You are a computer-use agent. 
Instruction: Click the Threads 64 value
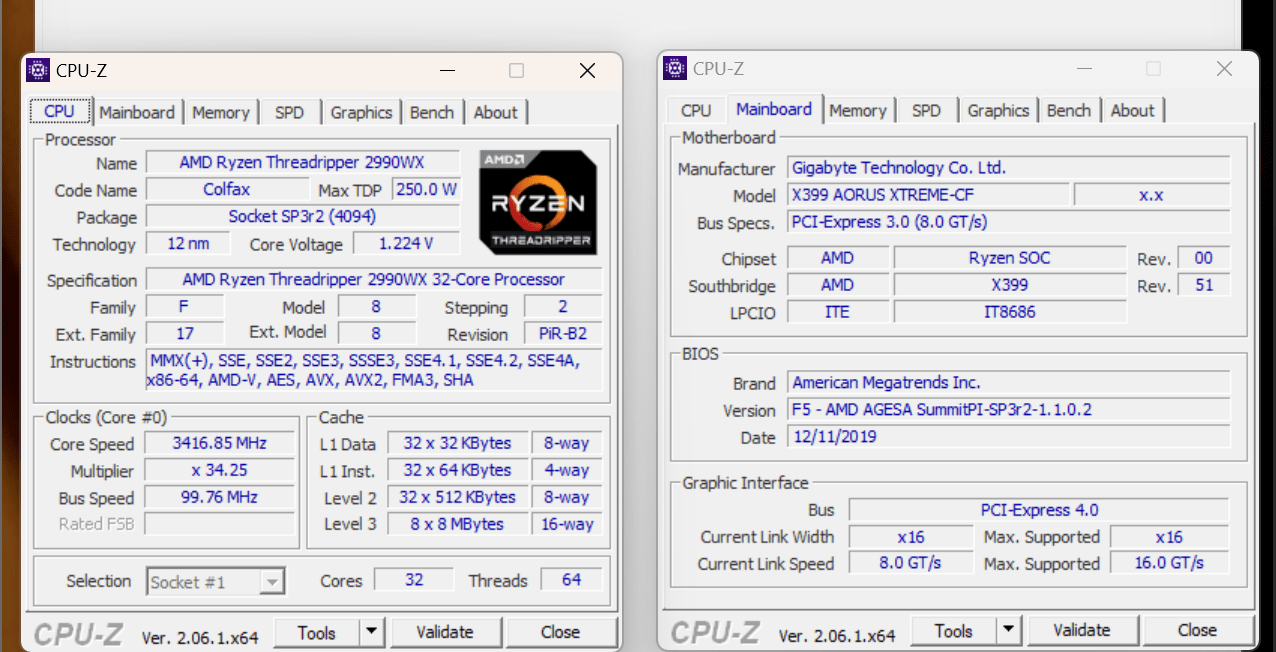[571, 579]
